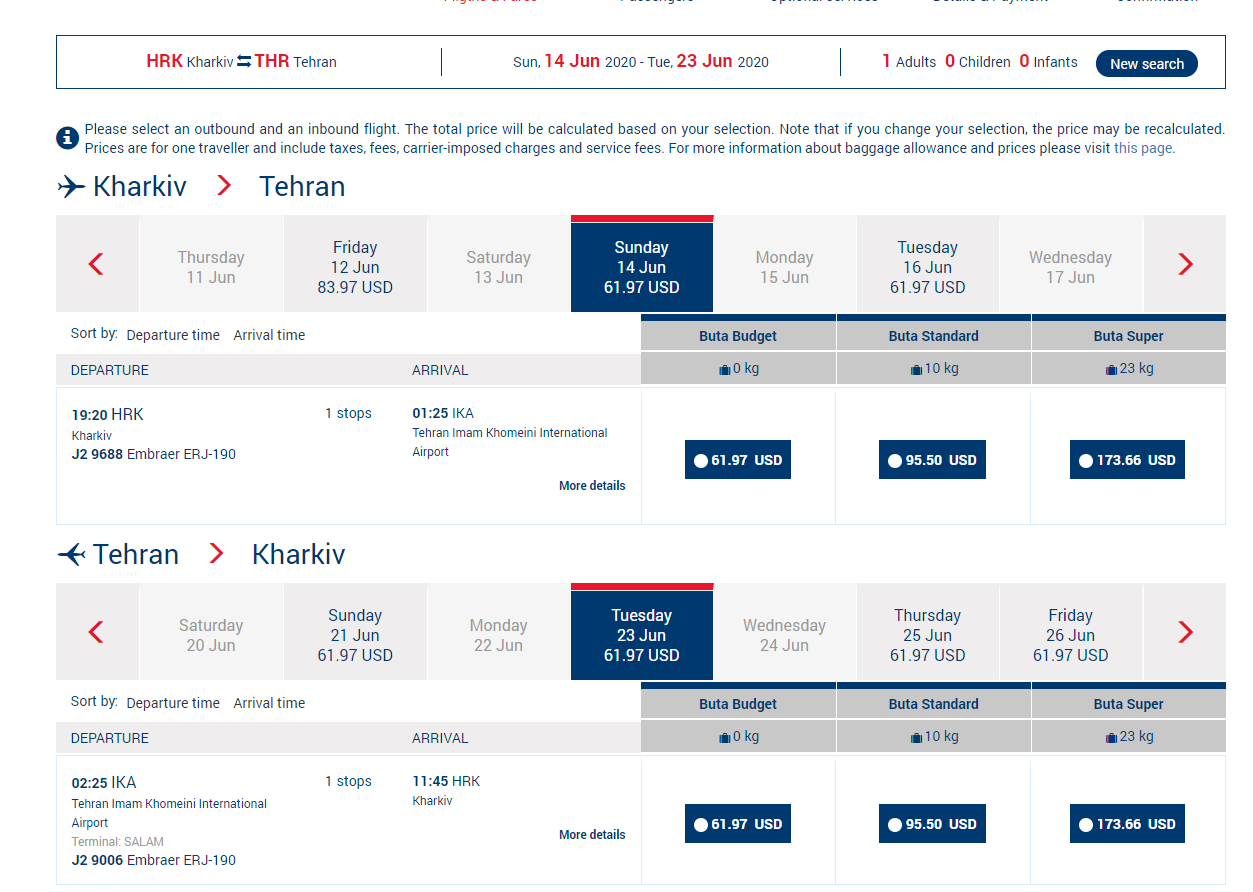Sort return flights by Arrival time
The width and height of the screenshot is (1253, 892).
pyautogui.click(x=269, y=703)
